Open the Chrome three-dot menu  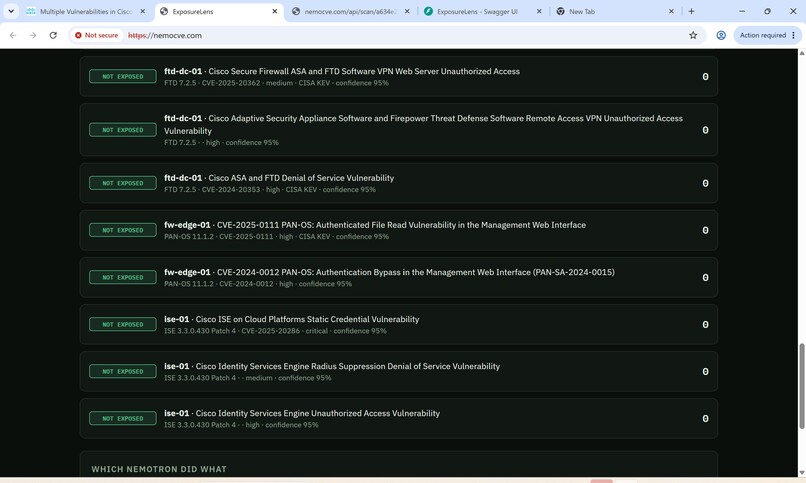tap(794, 35)
